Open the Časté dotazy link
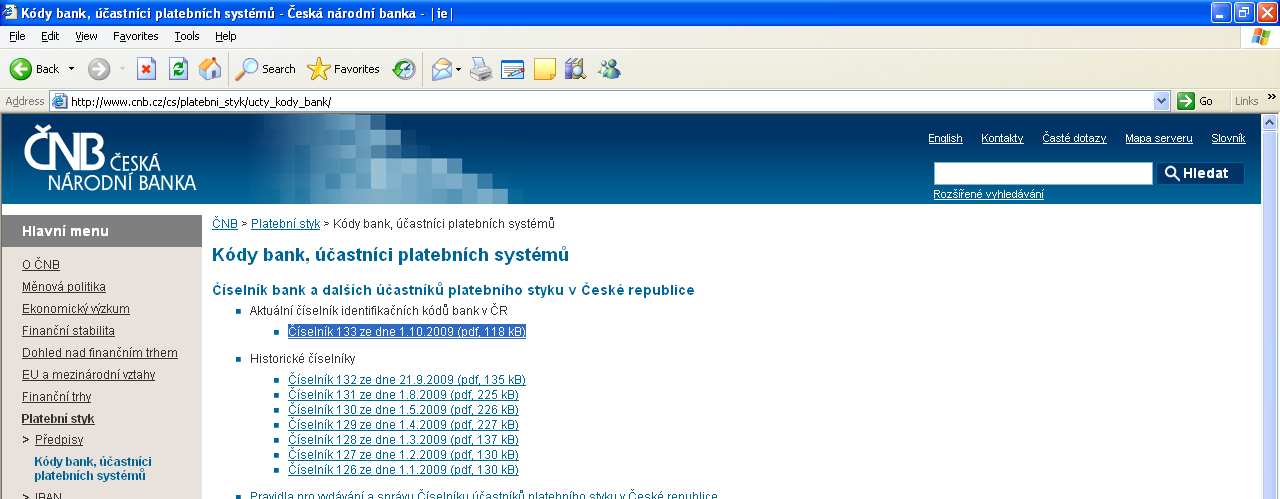 1074,139
